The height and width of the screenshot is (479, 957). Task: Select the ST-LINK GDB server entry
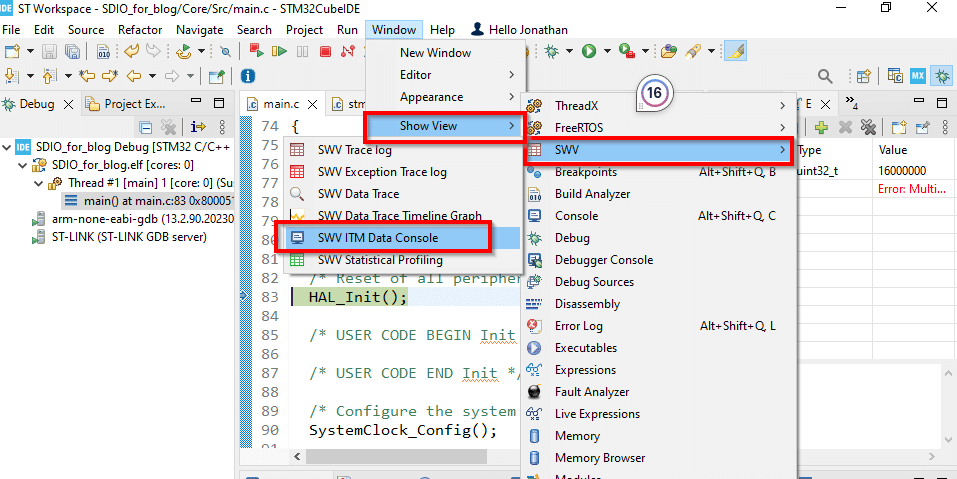(x=120, y=237)
